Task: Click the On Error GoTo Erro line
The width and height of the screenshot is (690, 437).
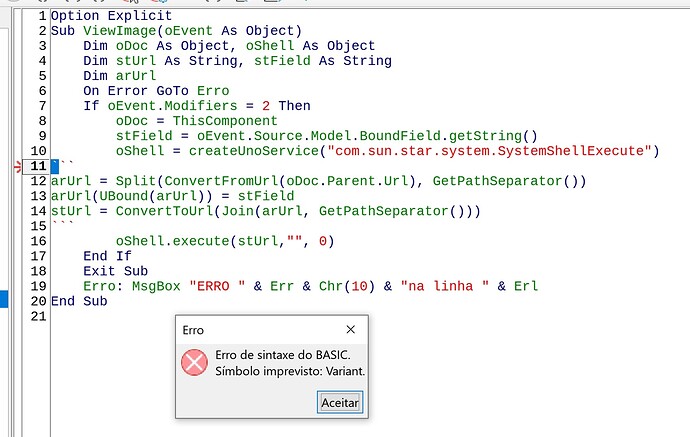Action: click(156, 91)
